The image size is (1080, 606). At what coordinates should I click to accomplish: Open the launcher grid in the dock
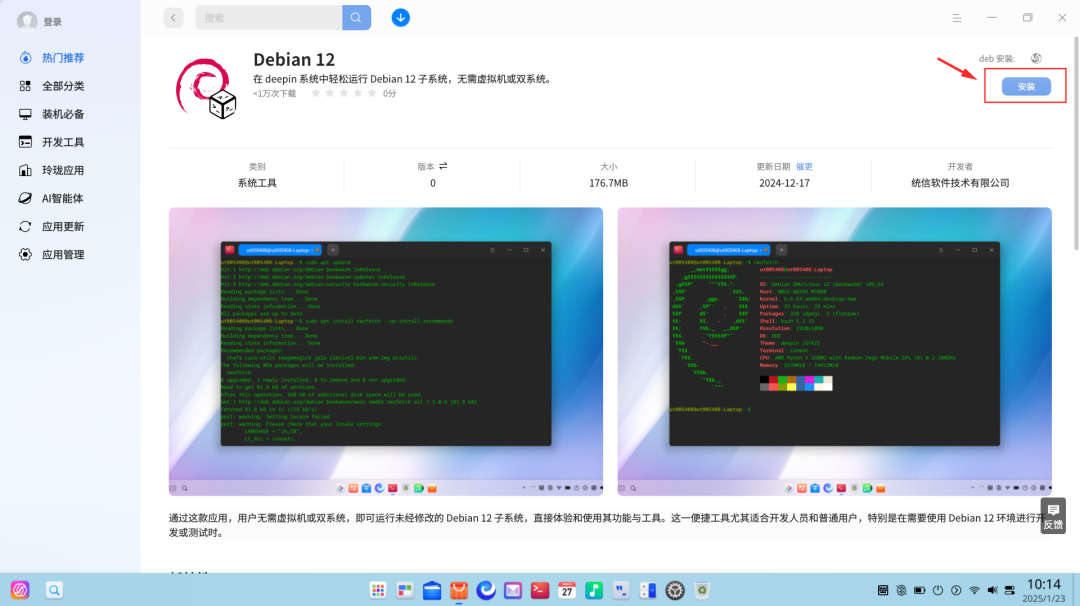[x=378, y=590]
